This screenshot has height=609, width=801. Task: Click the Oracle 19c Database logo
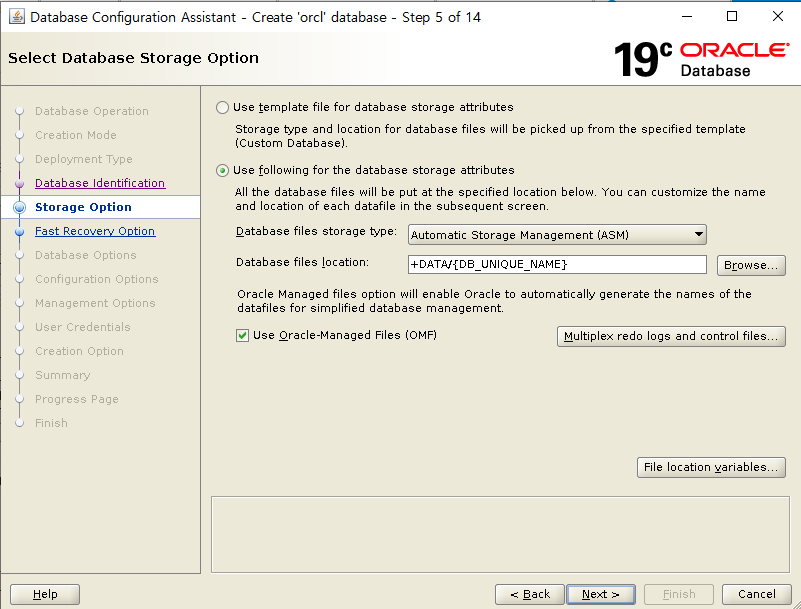pyautogui.click(x=701, y=59)
